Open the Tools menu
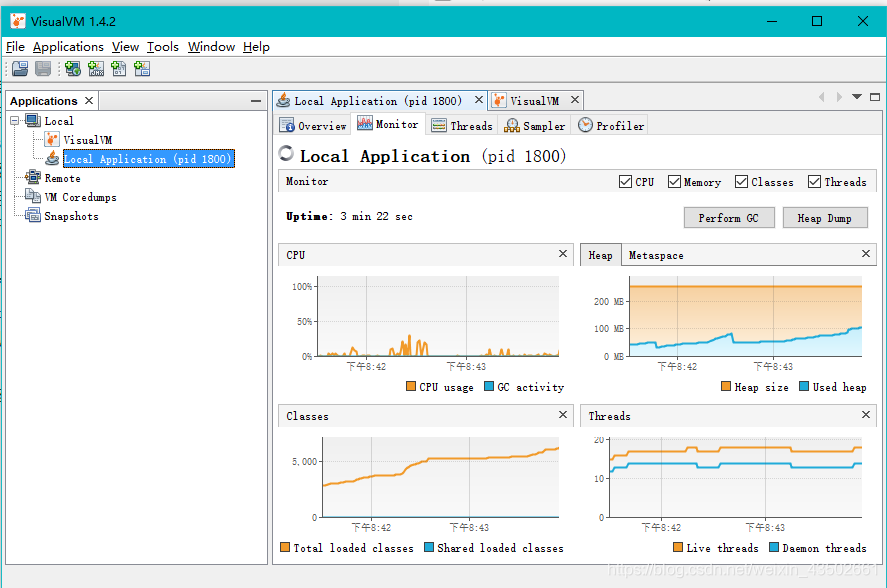 point(163,47)
